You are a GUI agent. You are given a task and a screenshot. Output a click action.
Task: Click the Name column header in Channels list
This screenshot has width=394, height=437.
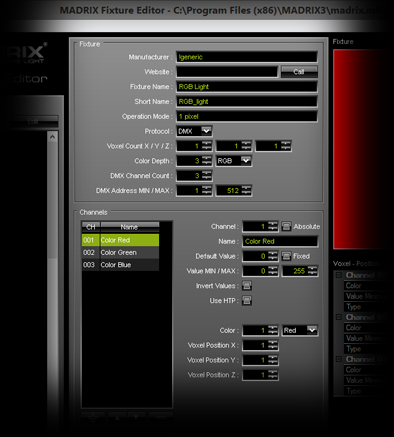[130, 227]
